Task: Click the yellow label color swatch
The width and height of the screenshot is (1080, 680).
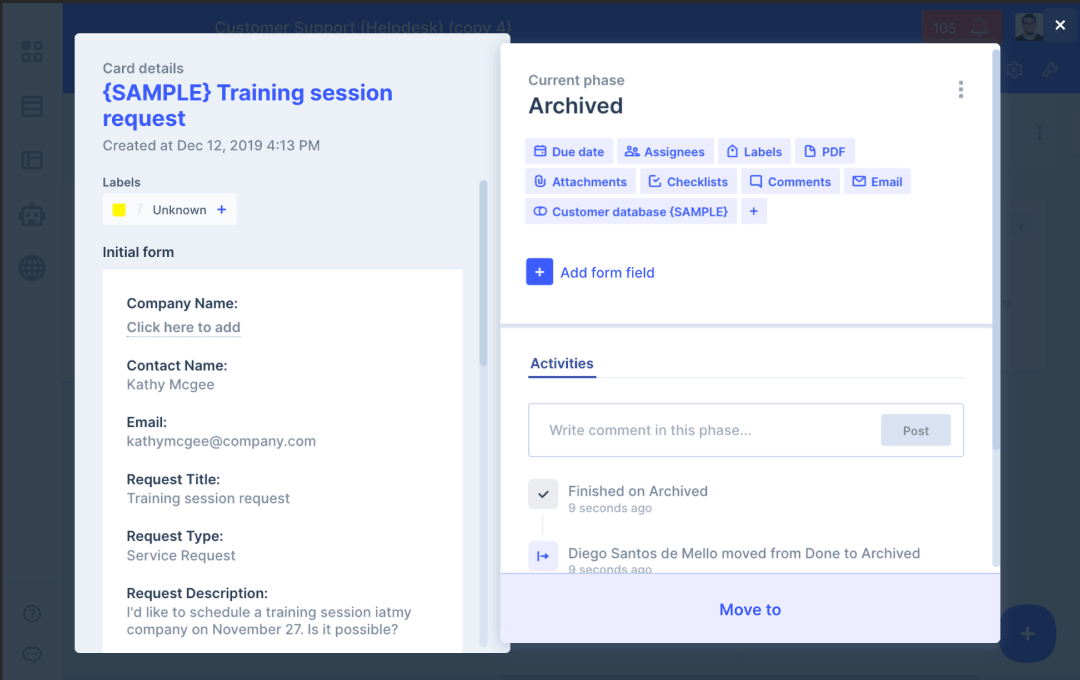Action: coord(119,210)
